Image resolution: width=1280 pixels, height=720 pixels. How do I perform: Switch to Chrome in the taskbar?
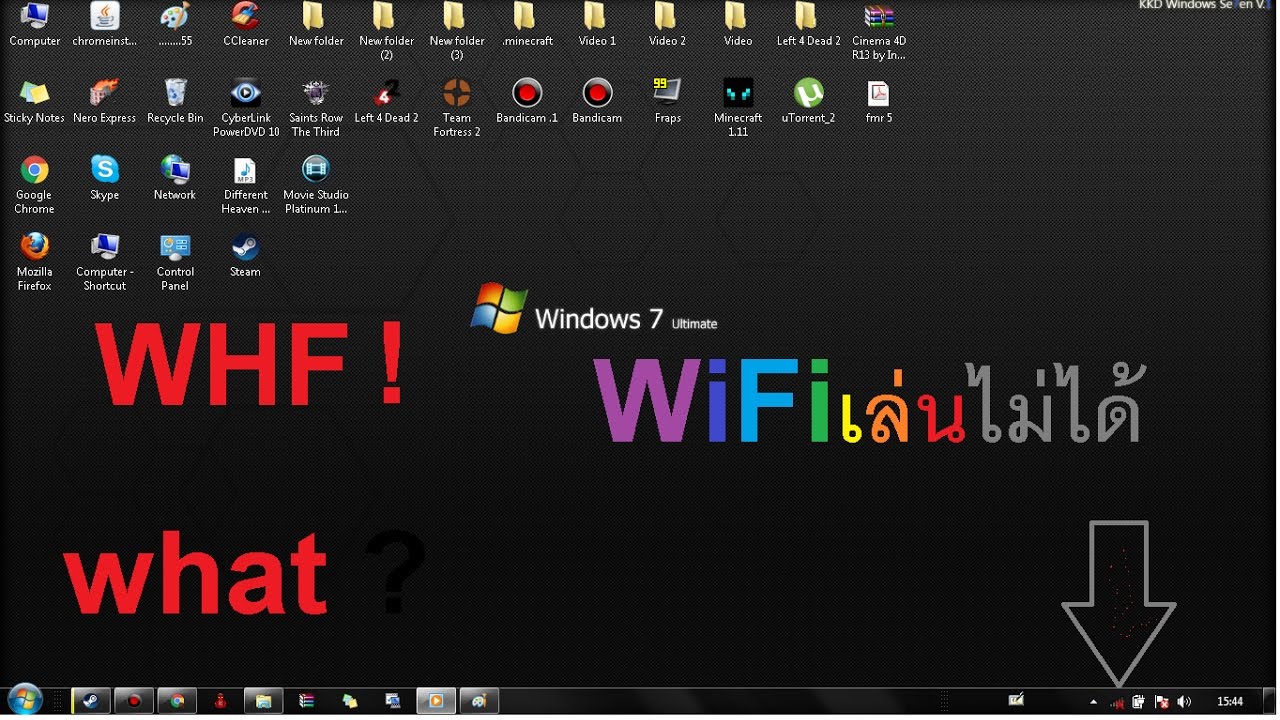pos(177,701)
